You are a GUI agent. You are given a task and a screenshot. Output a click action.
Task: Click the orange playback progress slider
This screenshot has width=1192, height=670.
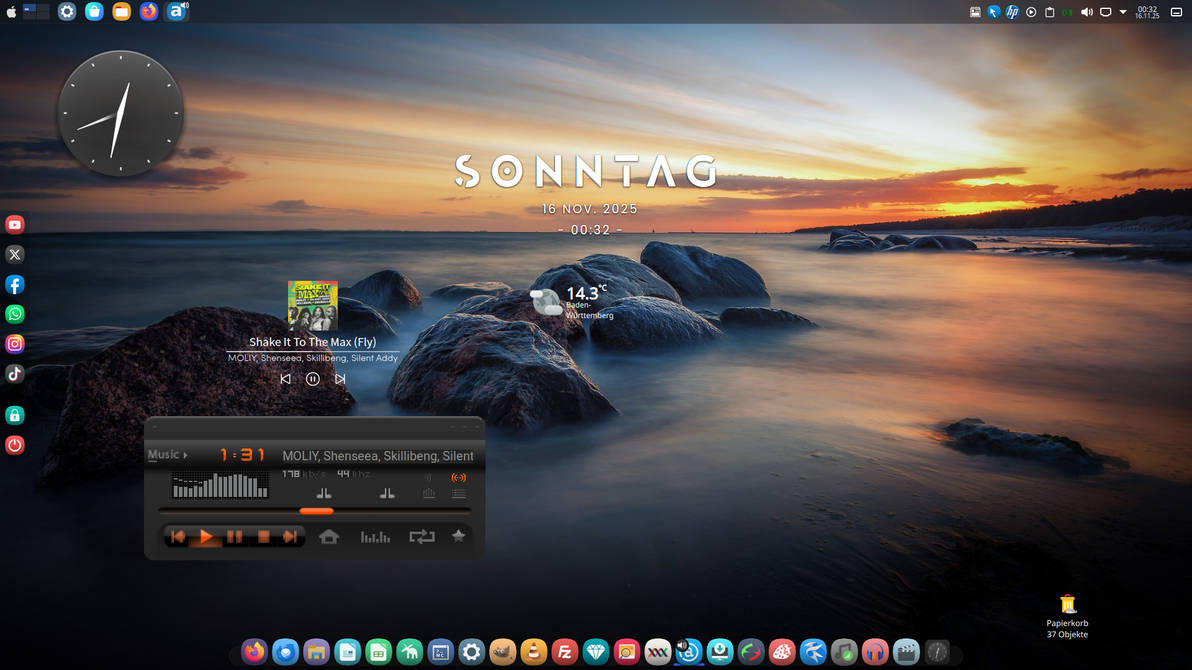click(316, 511)
